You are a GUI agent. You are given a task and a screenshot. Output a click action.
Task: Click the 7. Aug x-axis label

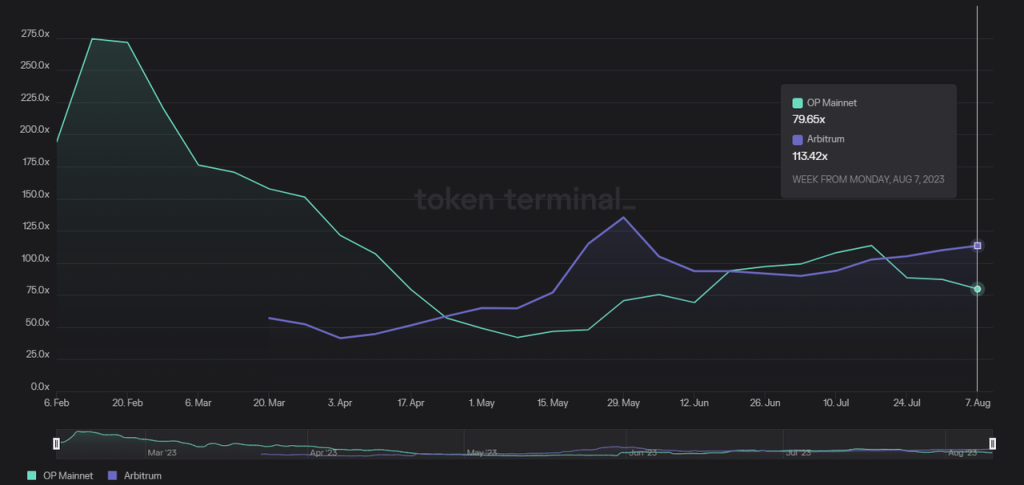[978, 403]
